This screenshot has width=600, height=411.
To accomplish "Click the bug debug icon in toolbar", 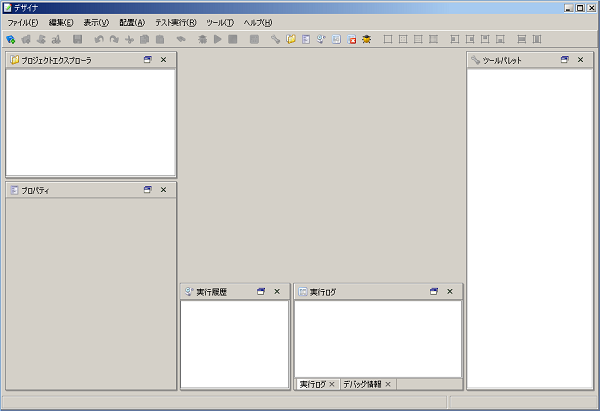I will (x=203, y=39).
